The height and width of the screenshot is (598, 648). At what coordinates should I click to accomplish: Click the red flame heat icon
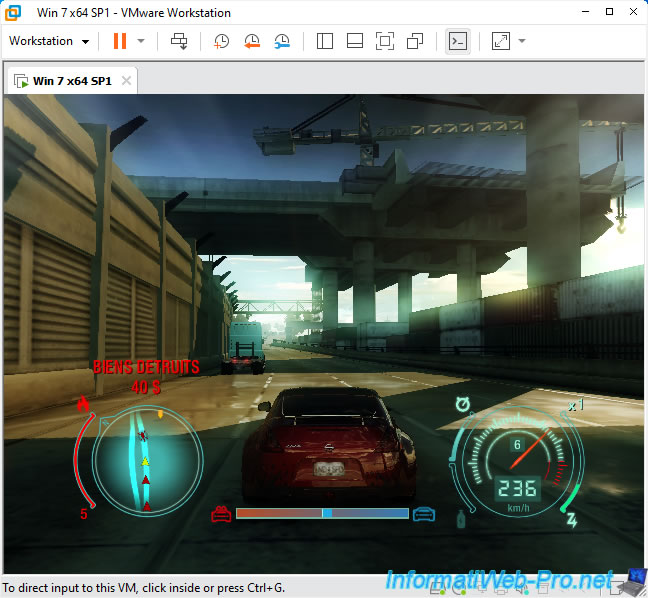click(83, 404)
